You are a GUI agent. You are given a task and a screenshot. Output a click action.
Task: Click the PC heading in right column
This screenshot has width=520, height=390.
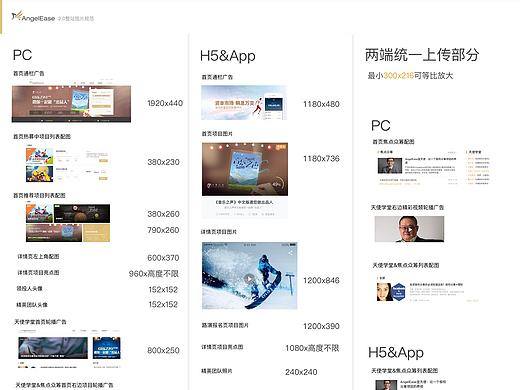pyautogui.click(x=380, y=126)
